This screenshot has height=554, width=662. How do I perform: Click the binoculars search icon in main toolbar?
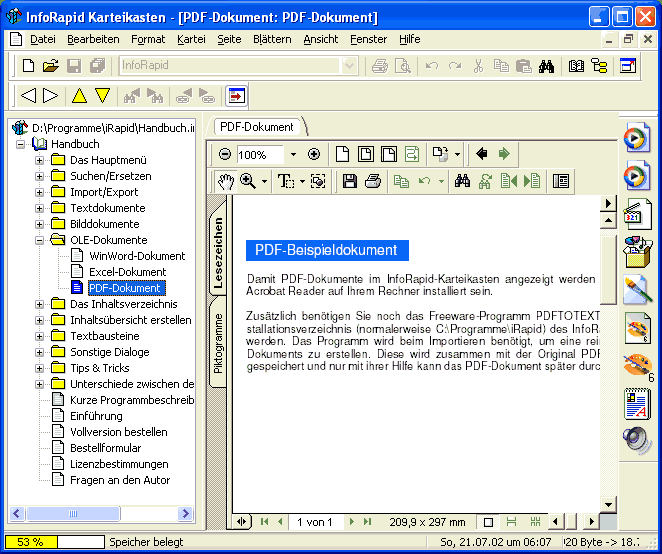(546, 66)
